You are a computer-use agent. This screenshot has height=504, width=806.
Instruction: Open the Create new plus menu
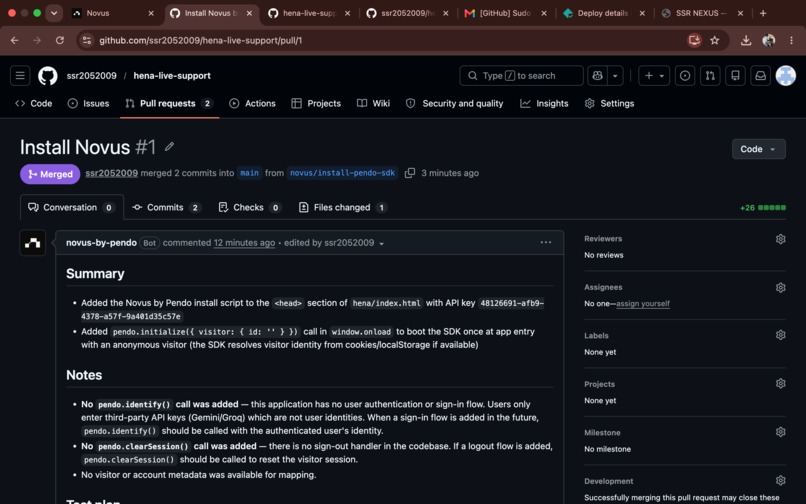tap(654, 76)
